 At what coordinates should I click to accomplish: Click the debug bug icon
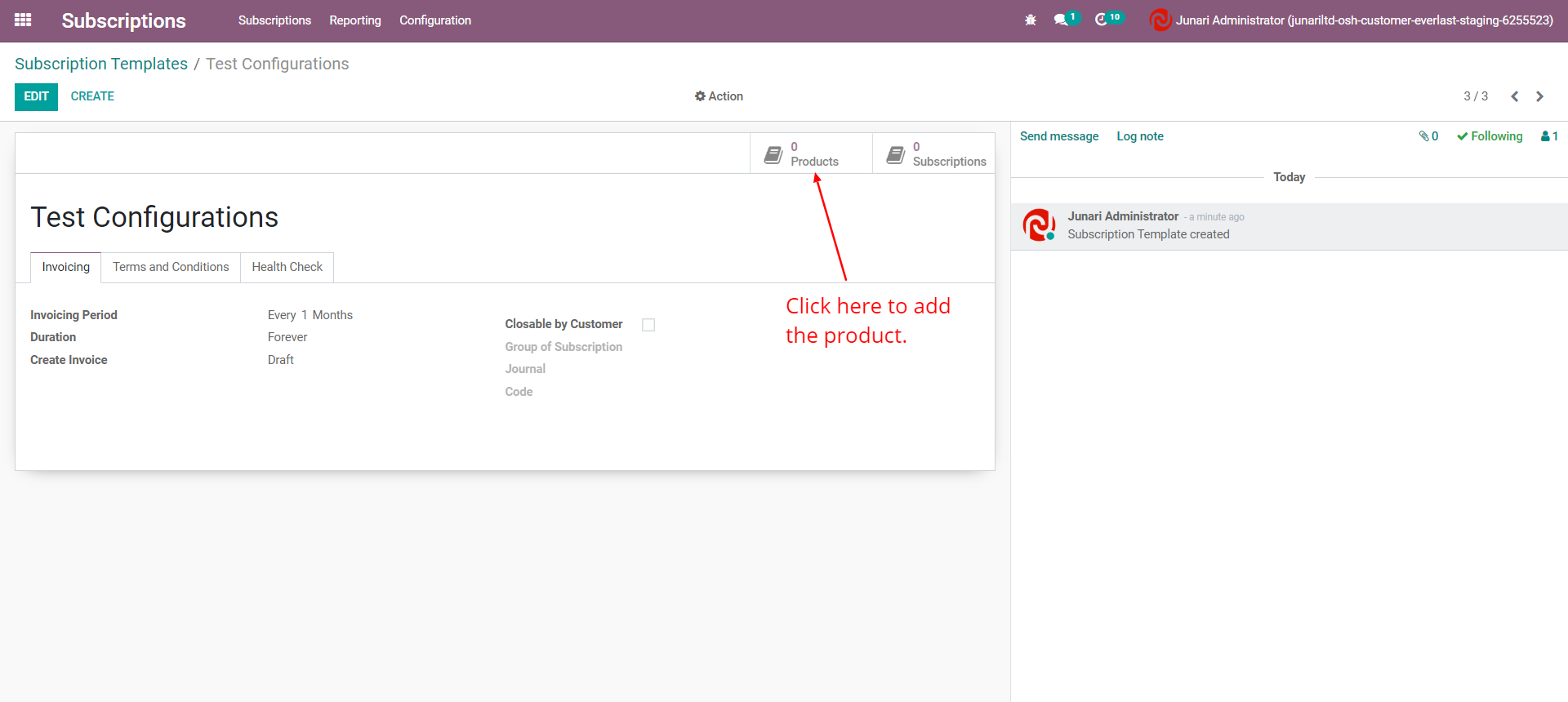pos(1031,20)
